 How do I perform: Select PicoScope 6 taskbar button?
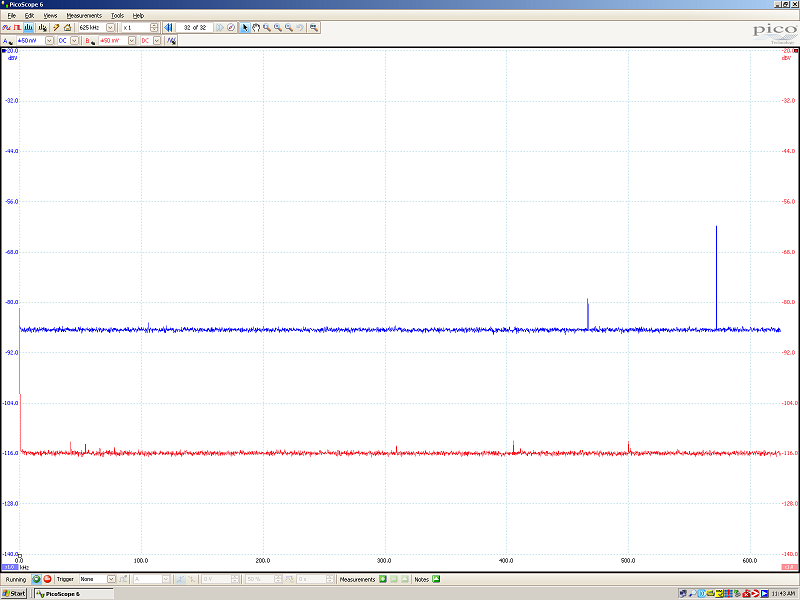73,594
